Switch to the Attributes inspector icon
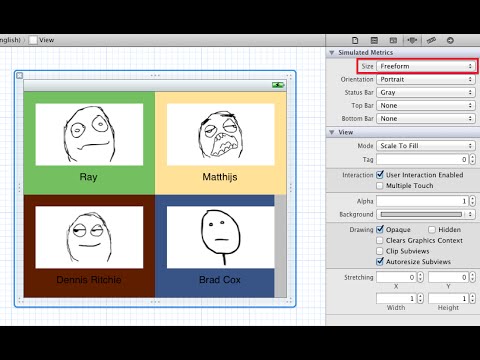480x360 pixels. pos(412,40)
